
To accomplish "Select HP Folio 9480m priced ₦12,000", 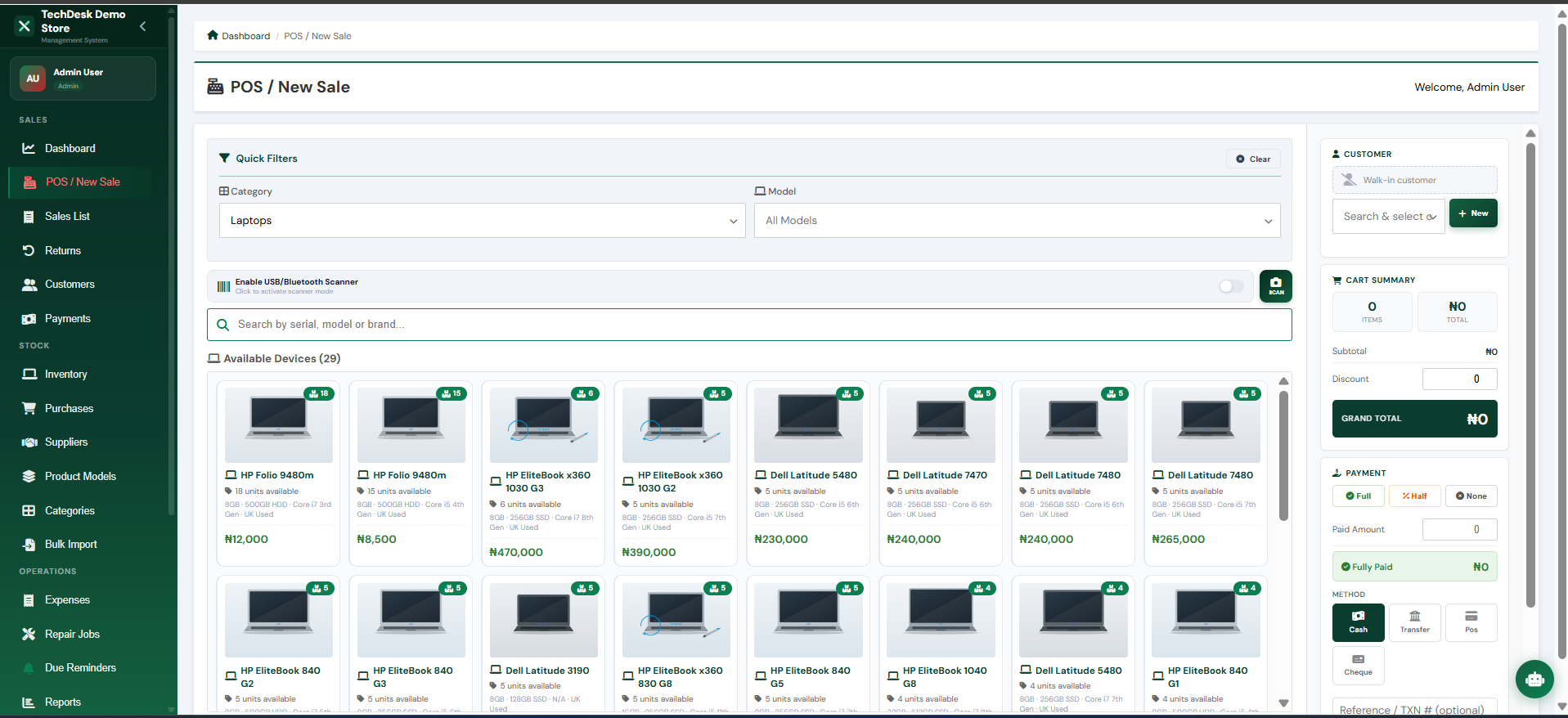I will pos(278,473).
